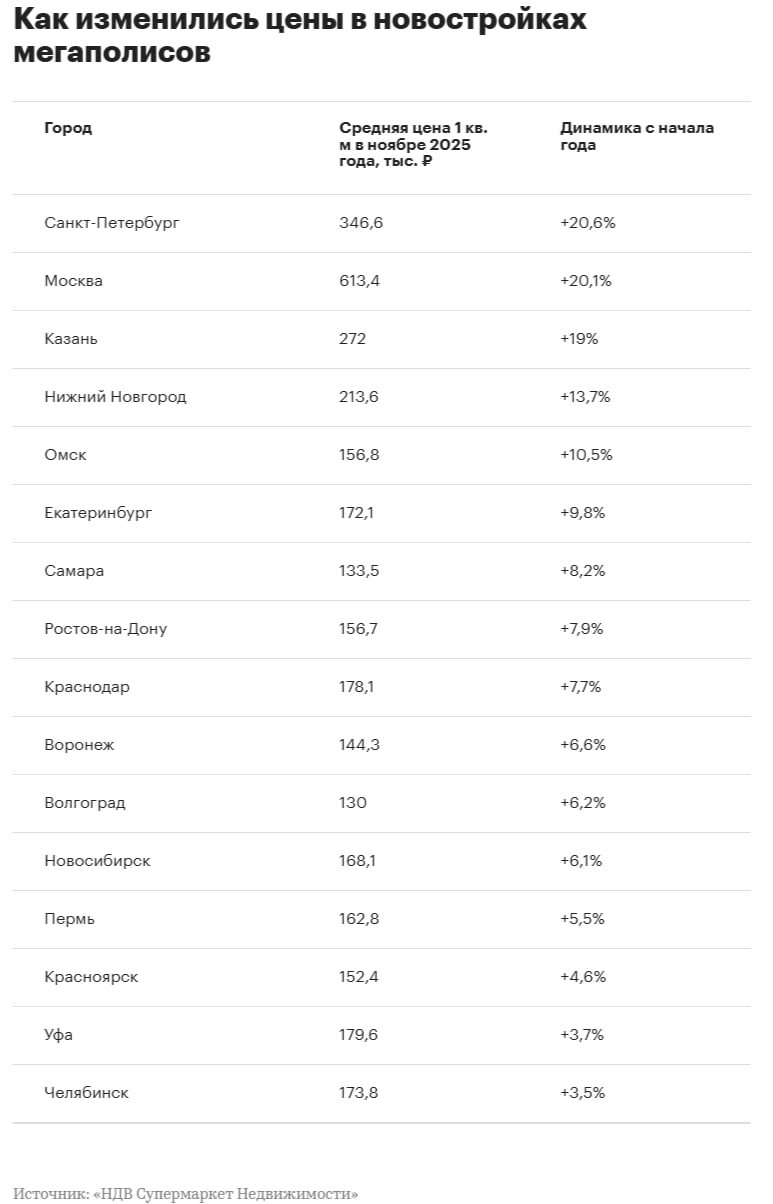This screenshot has height=1204, width=773.
Task: Click the Уфа price value 179,6
Action: pos(359,1035)
